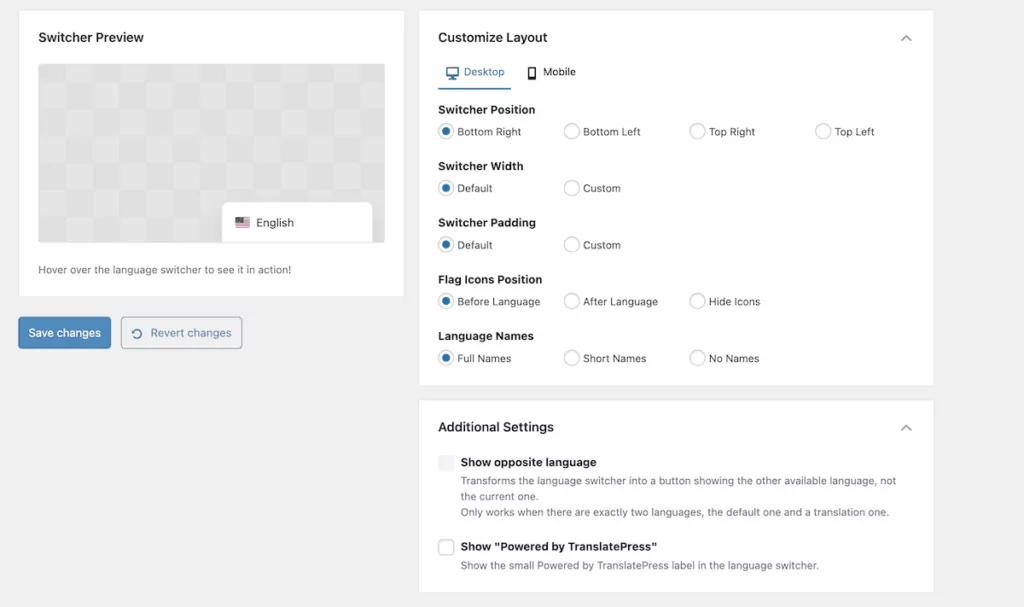
Task: Choose Top Left switcher position
Action: pos(822,131)
